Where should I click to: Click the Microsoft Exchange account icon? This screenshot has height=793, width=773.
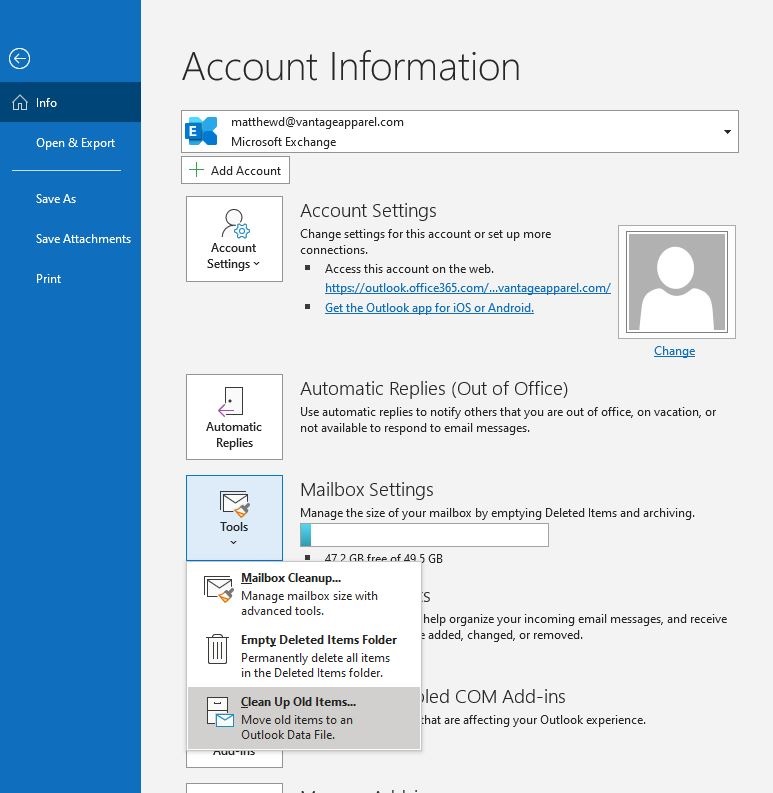(201, 131)
